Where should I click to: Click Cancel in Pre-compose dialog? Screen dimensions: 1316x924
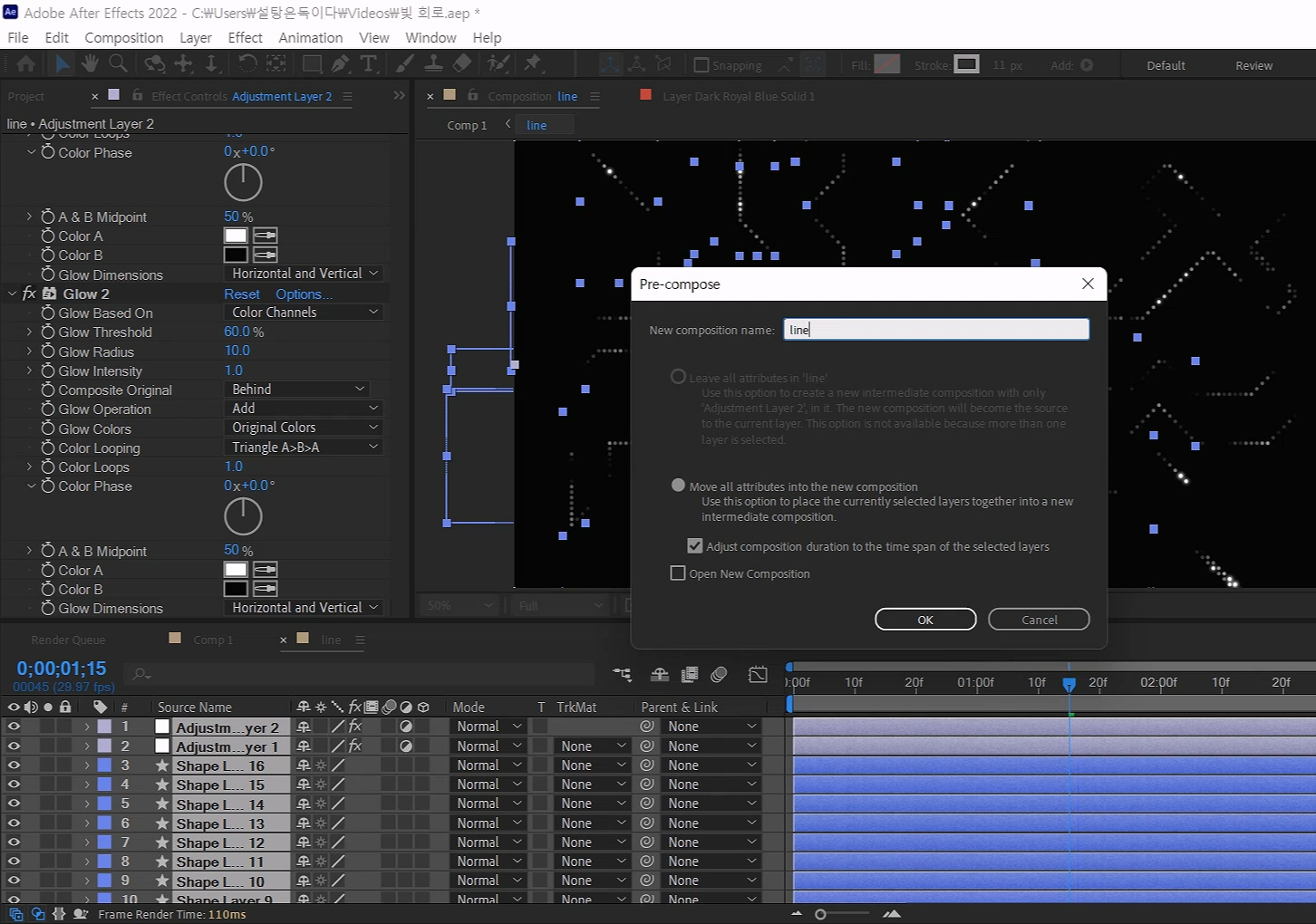click(x=1039, y=620)
